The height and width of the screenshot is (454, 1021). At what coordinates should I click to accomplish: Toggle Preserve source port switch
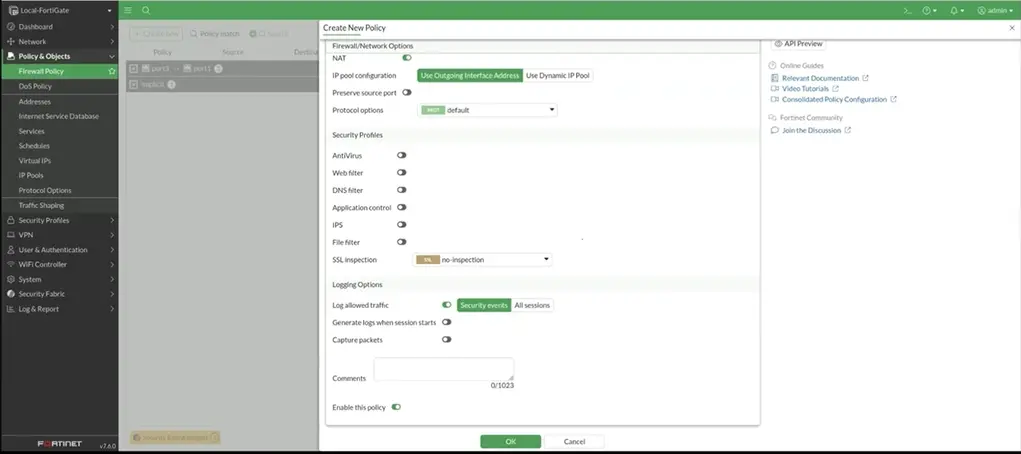click(407, 92)
